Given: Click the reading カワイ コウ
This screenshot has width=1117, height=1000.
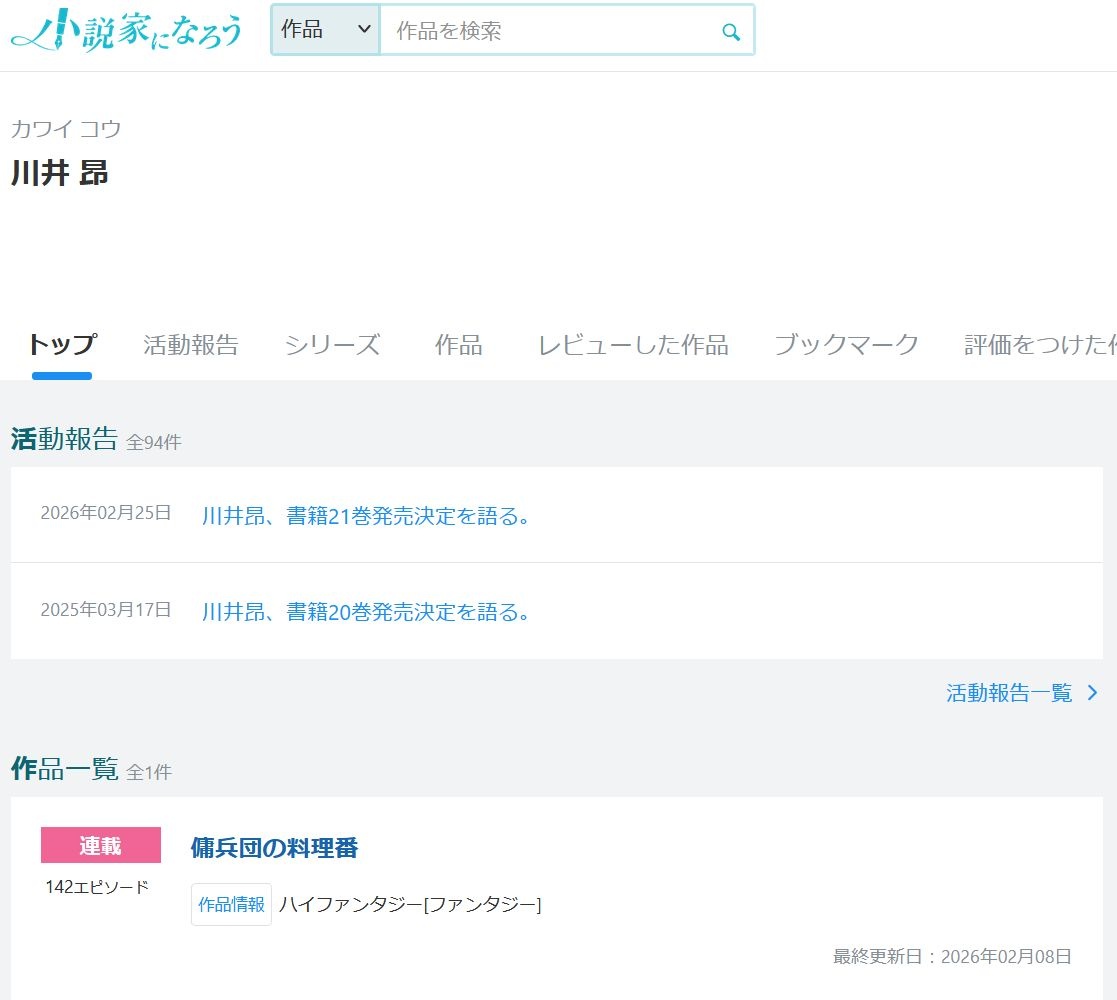Looking at the screenshot, I should 66,129.
